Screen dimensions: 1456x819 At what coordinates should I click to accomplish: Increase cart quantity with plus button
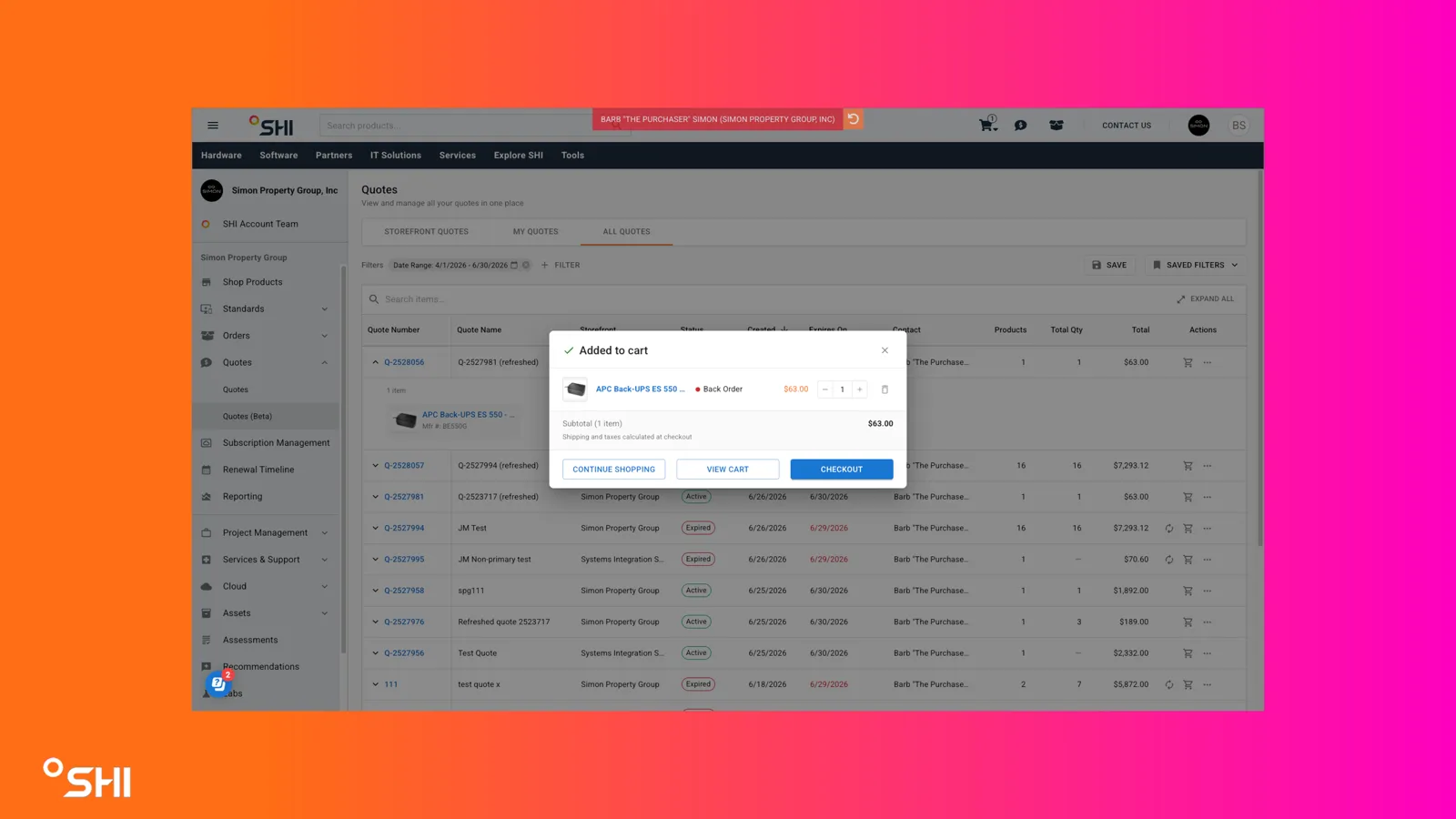click(859, 389)
